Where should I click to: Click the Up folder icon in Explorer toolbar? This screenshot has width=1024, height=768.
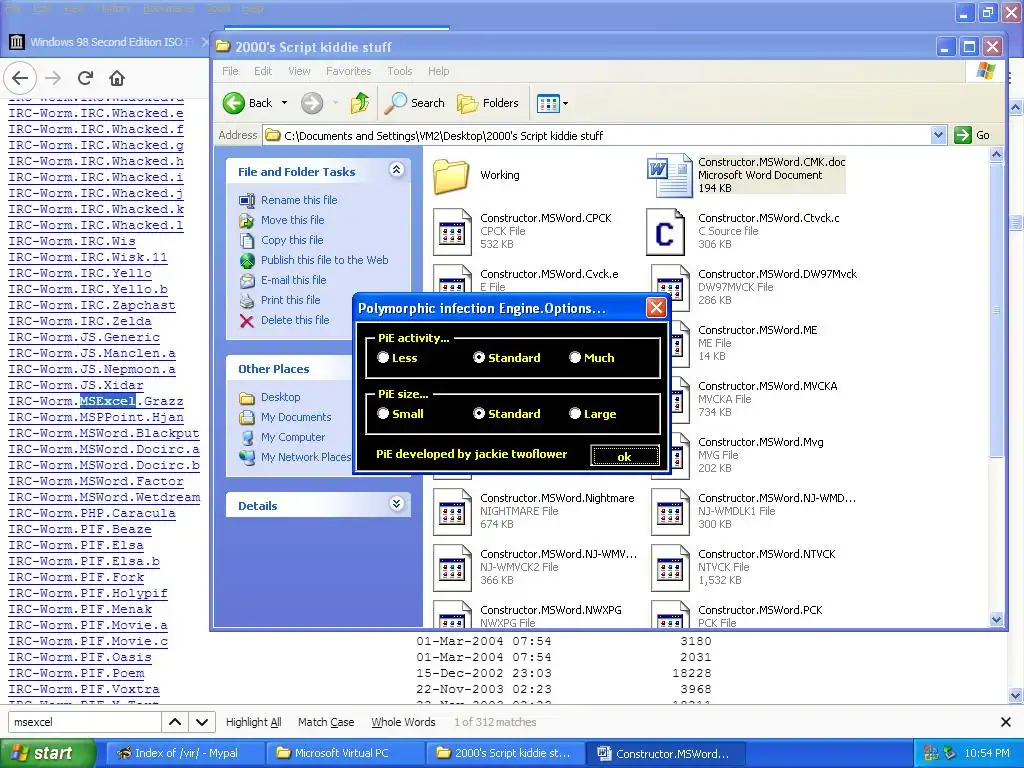point(359,103)
